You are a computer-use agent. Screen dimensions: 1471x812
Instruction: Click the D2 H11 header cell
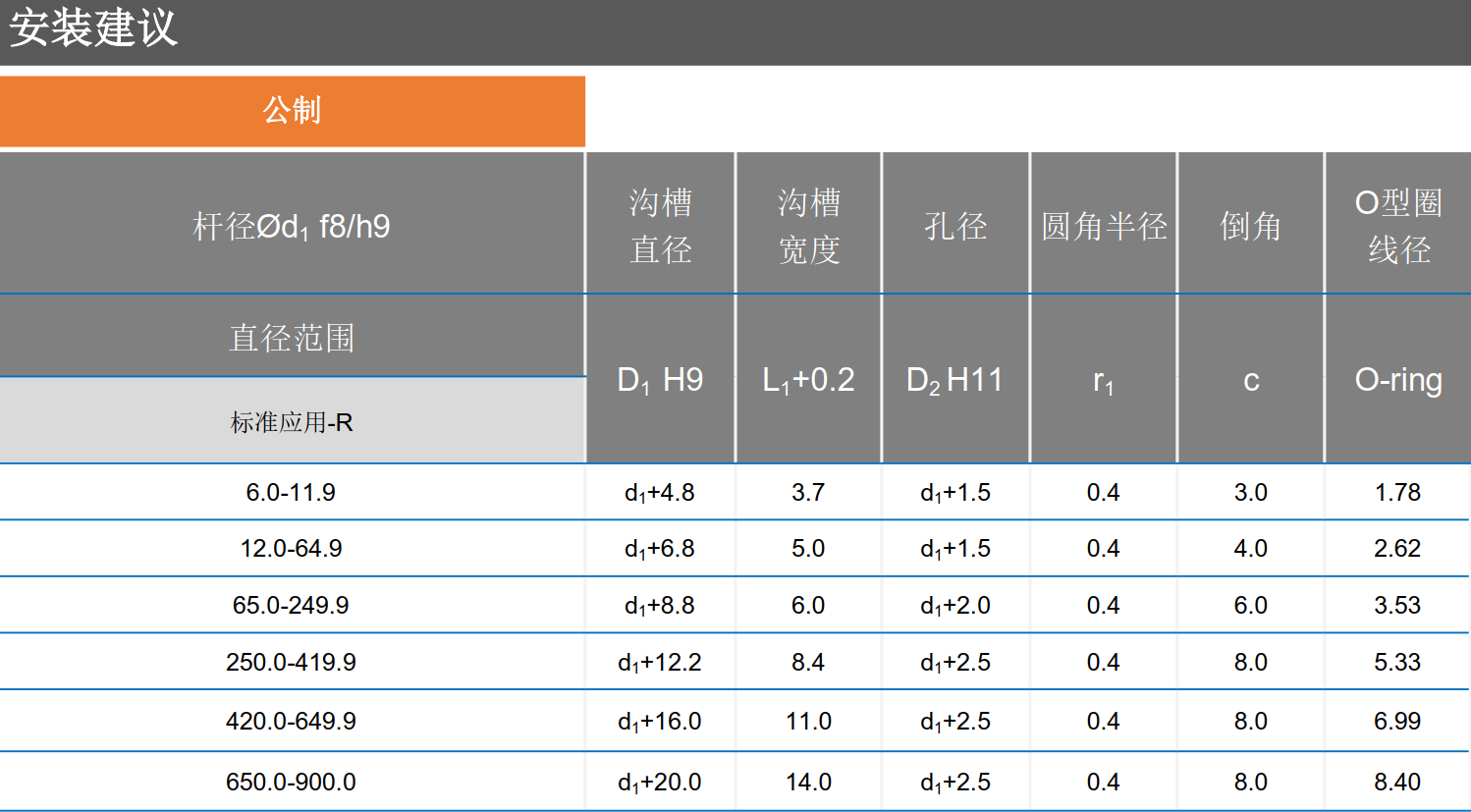pos(955,380)
